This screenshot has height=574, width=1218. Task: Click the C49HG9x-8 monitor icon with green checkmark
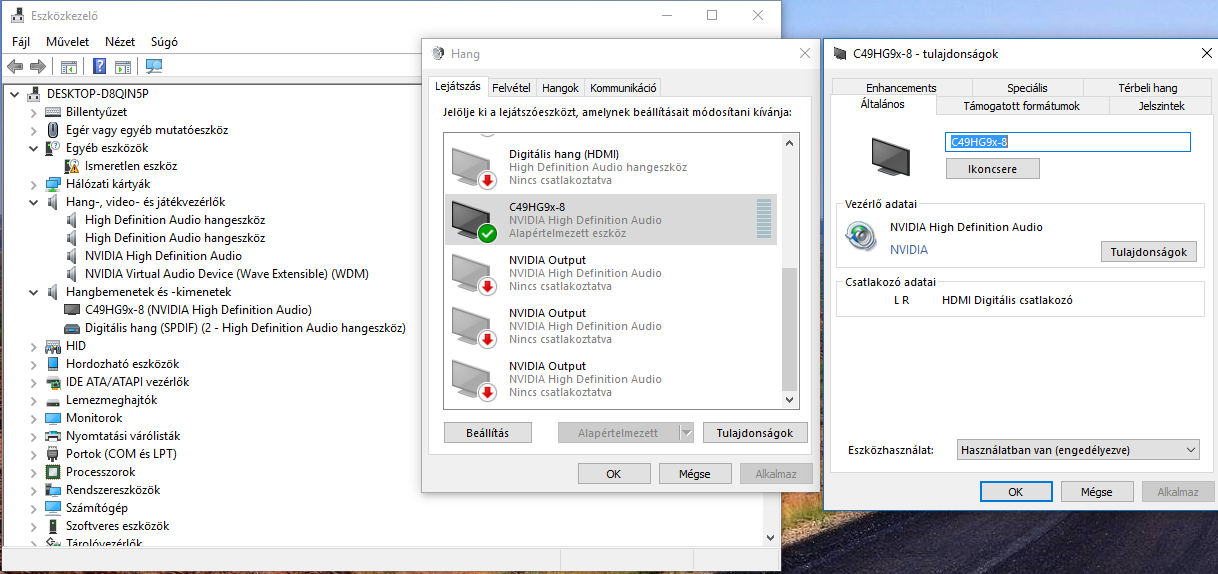tap(474, 220)
